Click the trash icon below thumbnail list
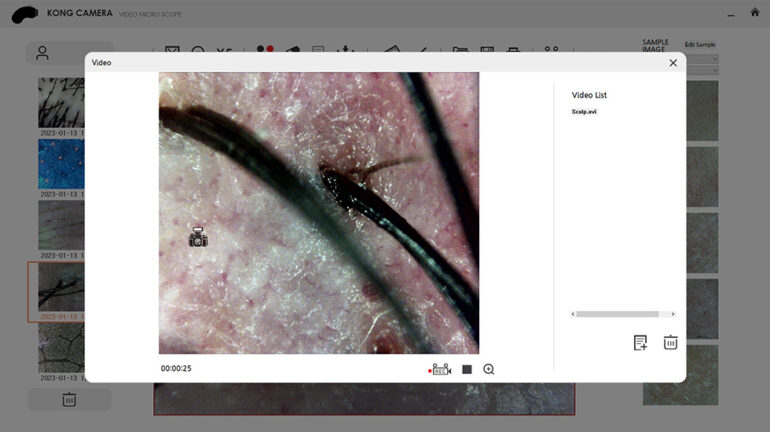 coord(69,400)
